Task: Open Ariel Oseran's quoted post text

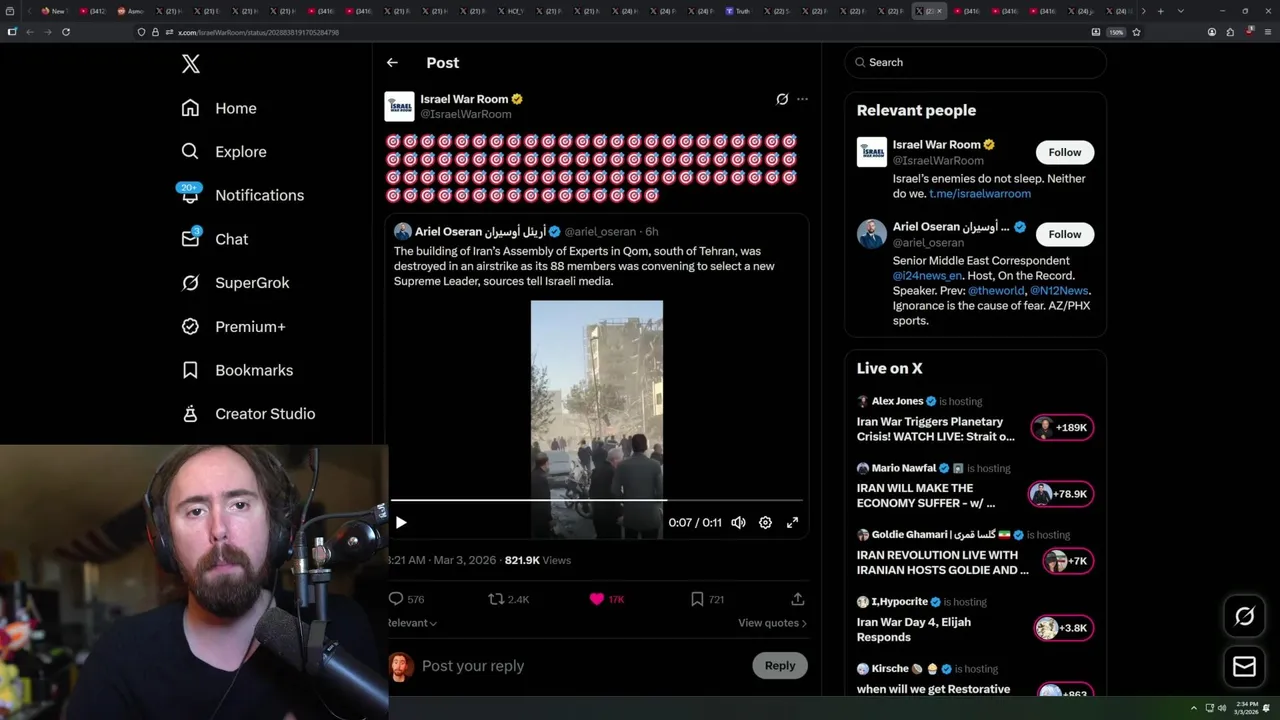Action: click(584, 266)
